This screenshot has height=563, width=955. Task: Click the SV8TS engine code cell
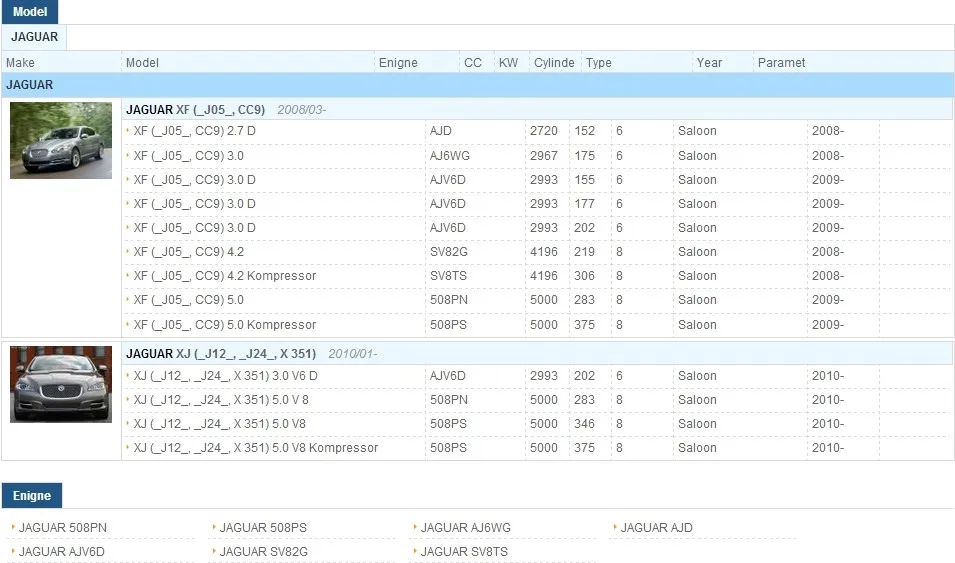[448, 276]
